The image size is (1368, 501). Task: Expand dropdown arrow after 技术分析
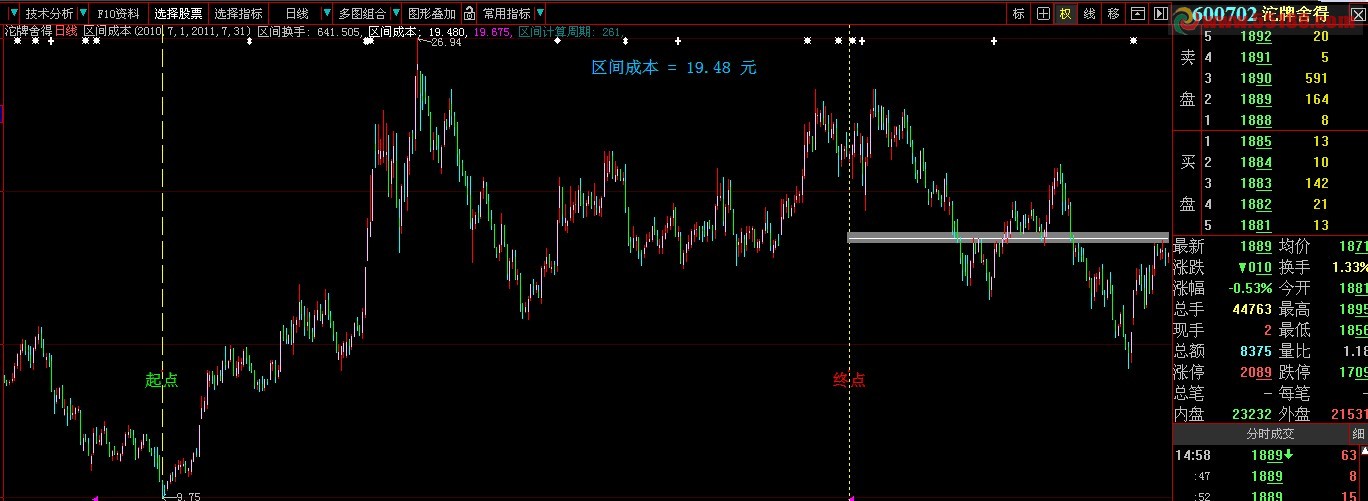83,14
